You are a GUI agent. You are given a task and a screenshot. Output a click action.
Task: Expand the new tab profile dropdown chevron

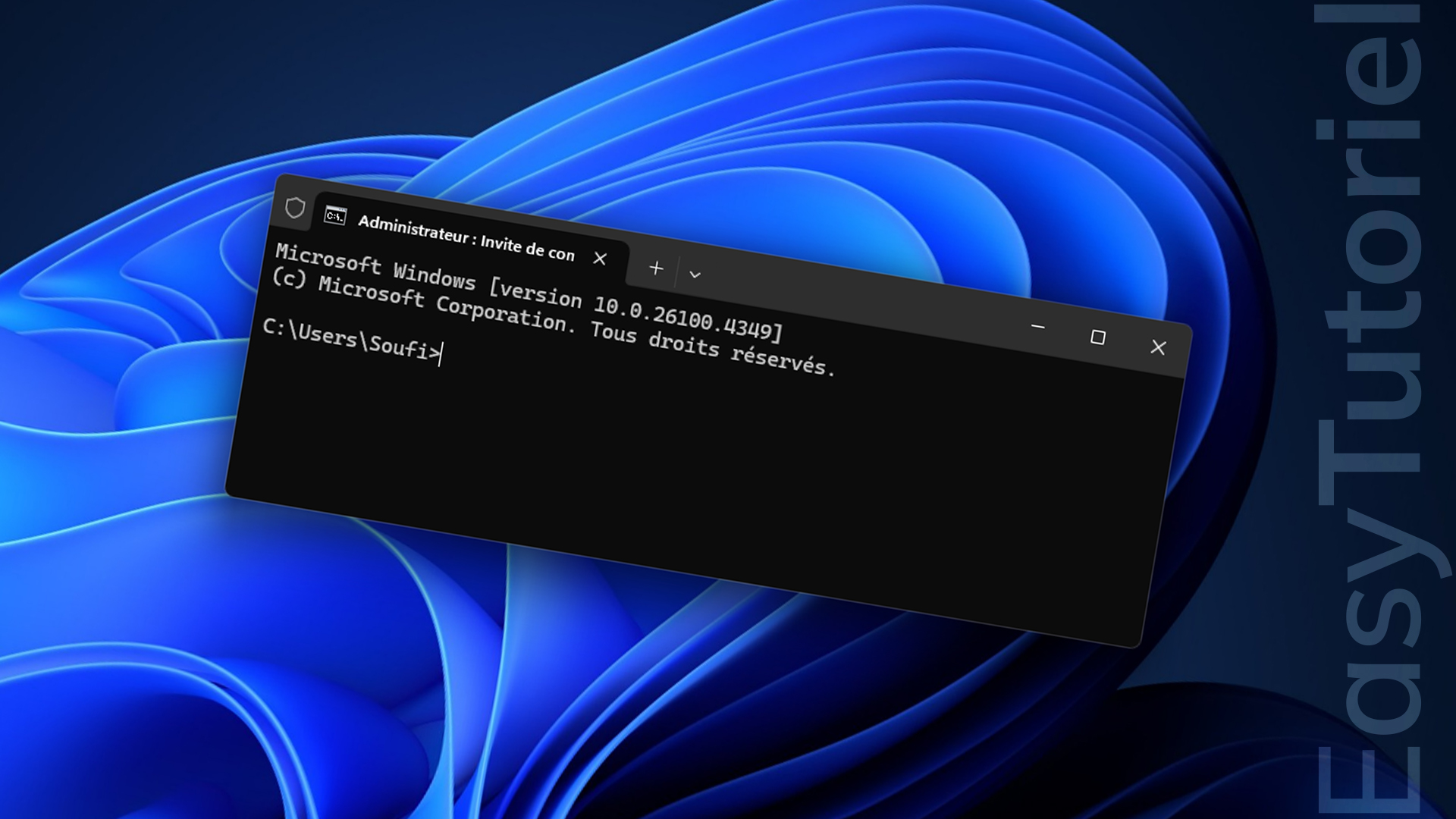click(x=695, y=275)
